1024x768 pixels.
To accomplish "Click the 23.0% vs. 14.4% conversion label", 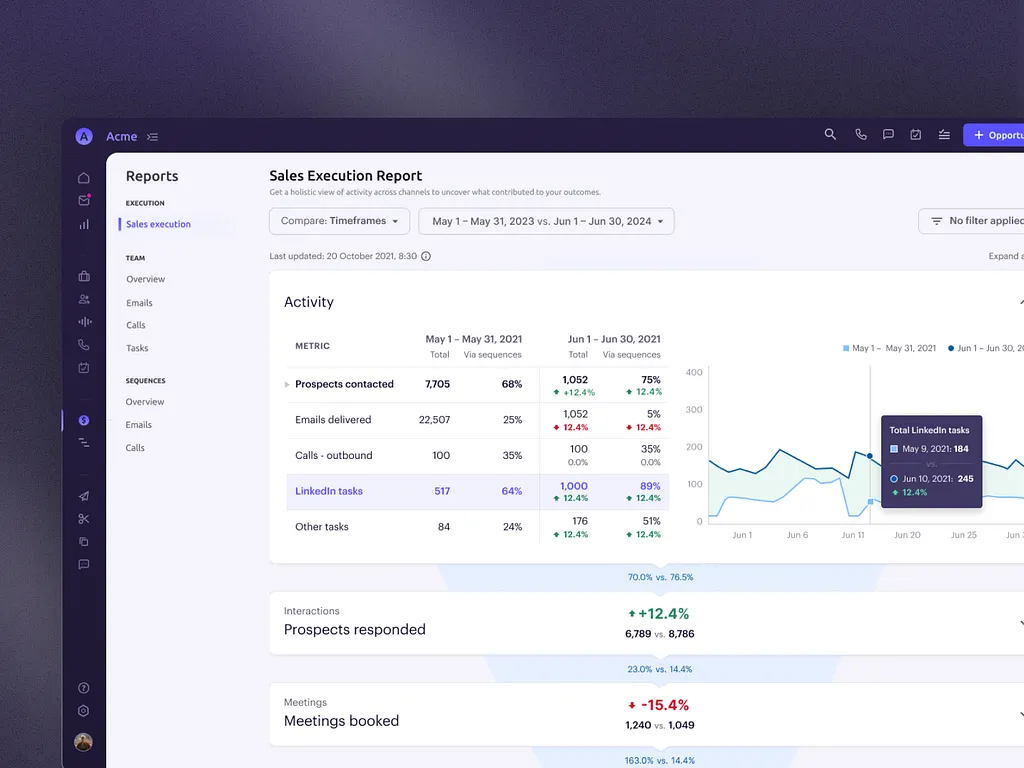I will [x=660, y=669].
